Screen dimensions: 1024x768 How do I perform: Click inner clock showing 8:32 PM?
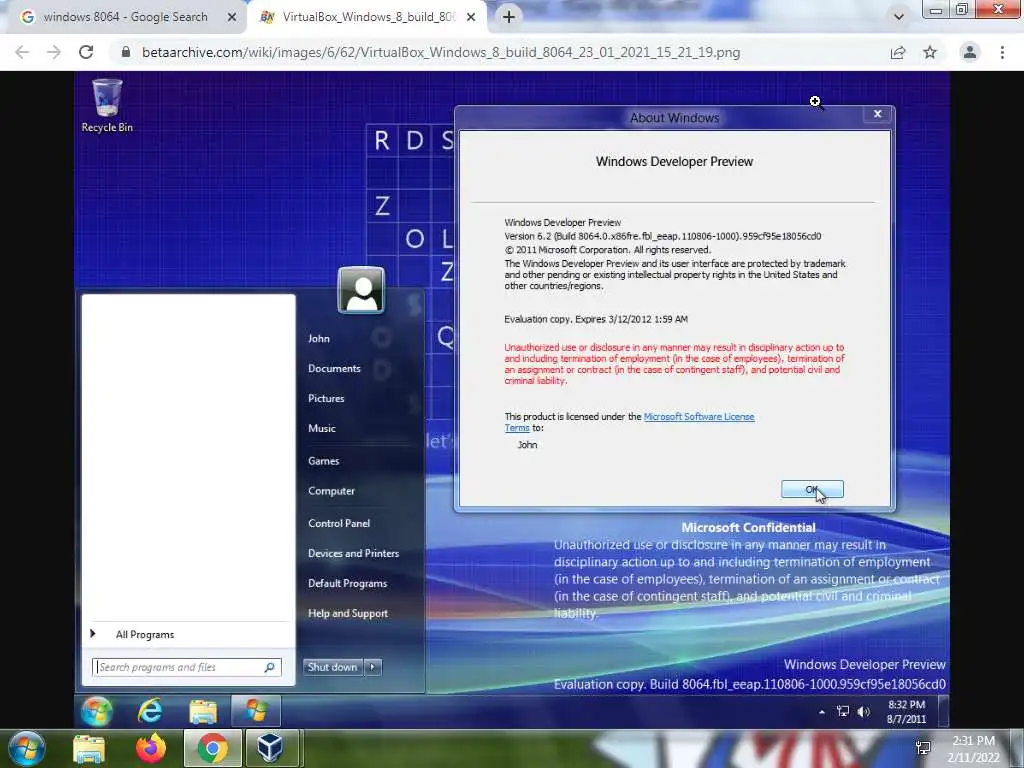pyautogui.click(x=906, y=712)
